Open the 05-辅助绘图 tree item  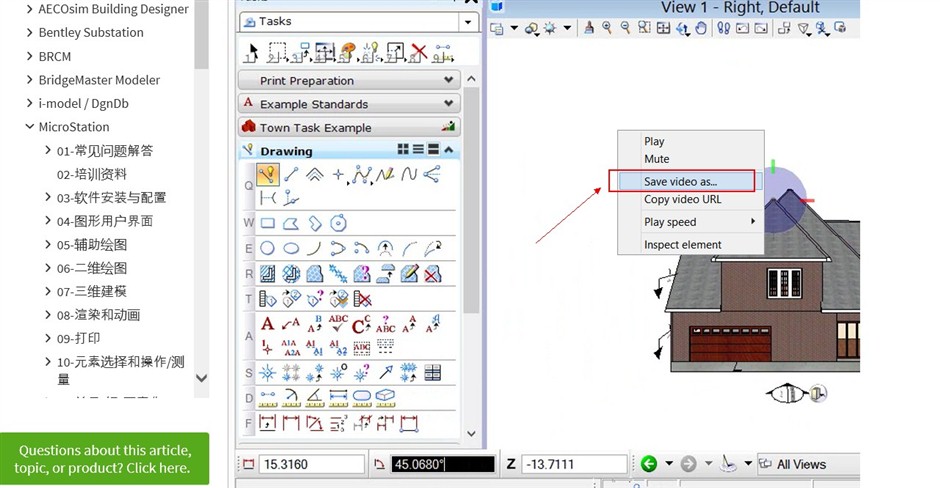[x=92, y=245]
